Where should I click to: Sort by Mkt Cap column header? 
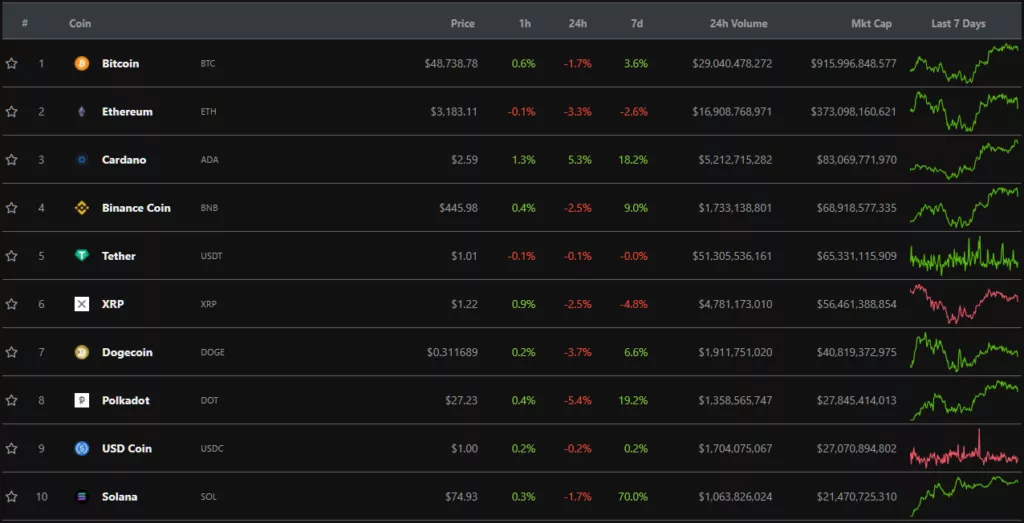(x=871, y=23)
